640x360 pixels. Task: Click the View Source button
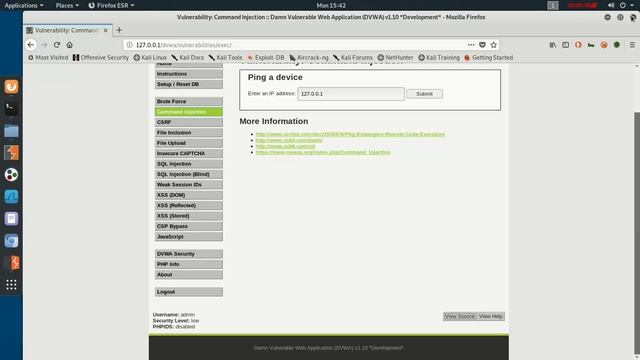(459, 316)
